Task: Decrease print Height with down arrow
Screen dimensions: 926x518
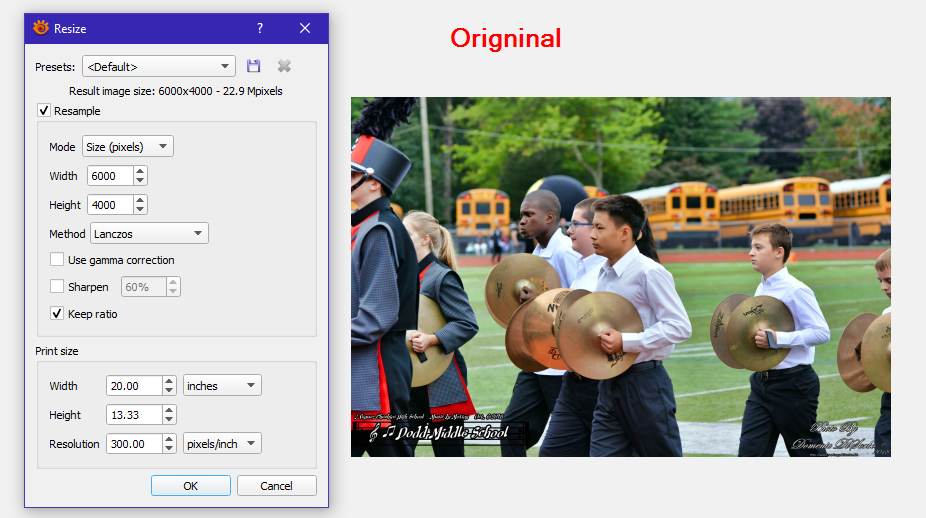Action: 169,419
